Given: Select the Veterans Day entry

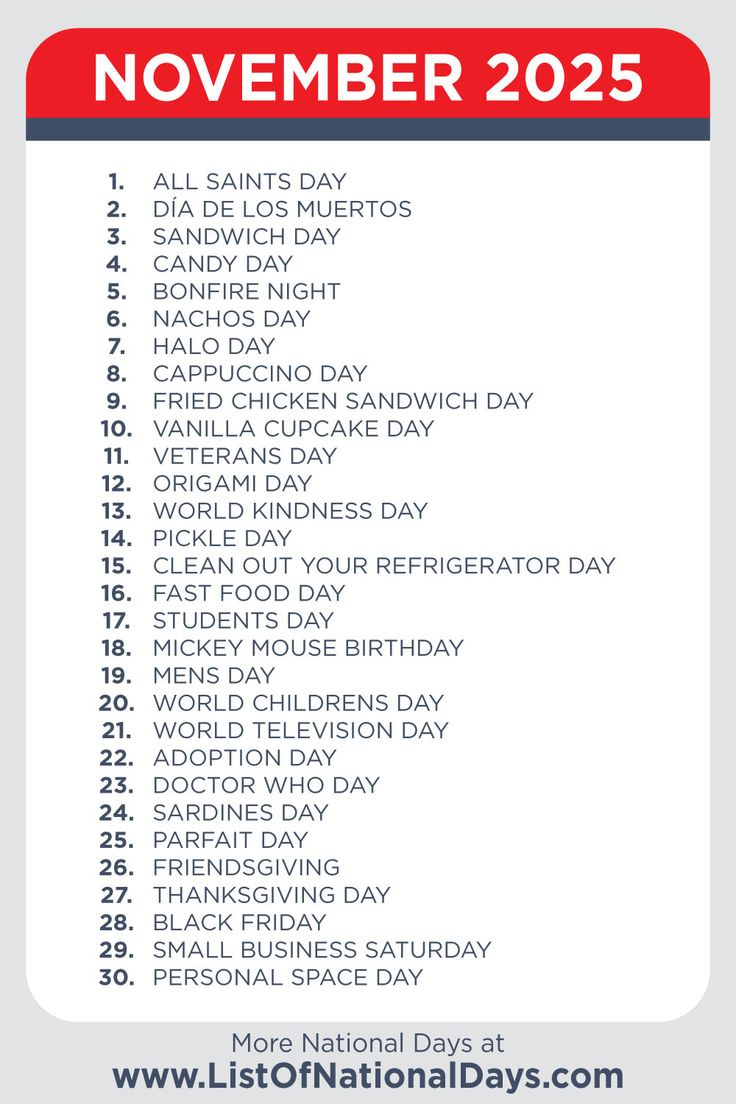Looking at the screenshot, I should coord(245,456).
